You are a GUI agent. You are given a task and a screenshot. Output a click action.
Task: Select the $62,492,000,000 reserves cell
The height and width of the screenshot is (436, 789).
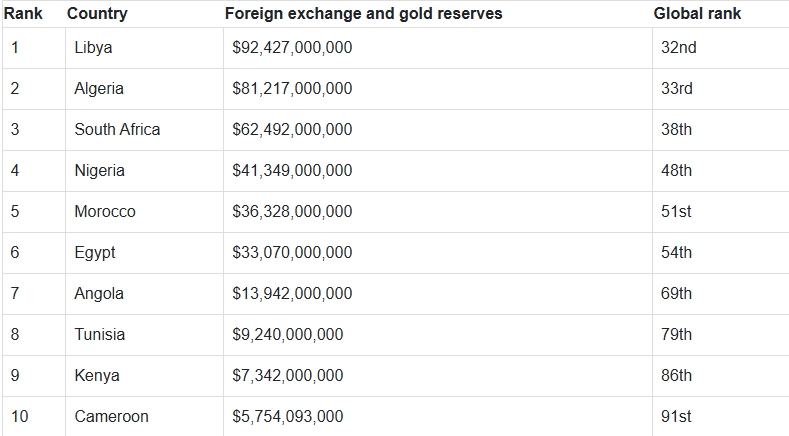pos(292,130)
